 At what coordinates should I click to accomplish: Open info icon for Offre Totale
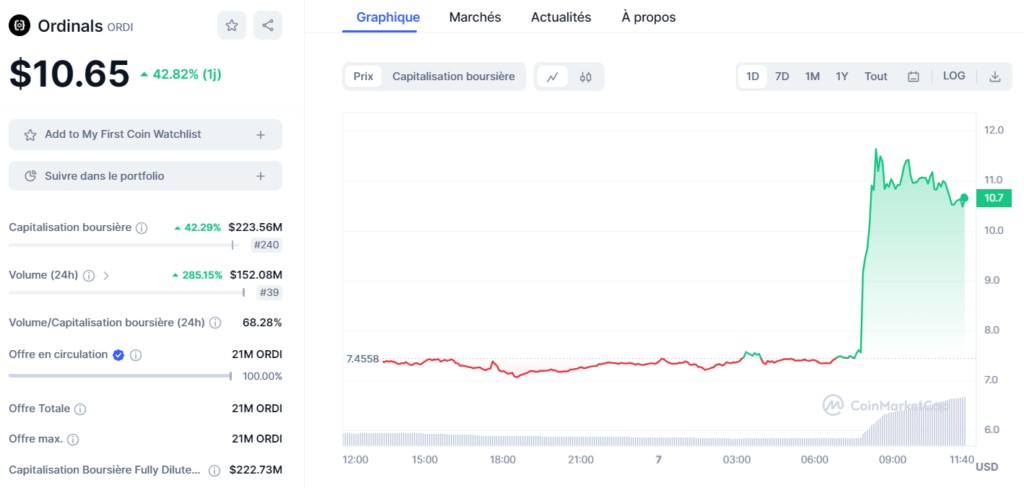pos(80,409)
